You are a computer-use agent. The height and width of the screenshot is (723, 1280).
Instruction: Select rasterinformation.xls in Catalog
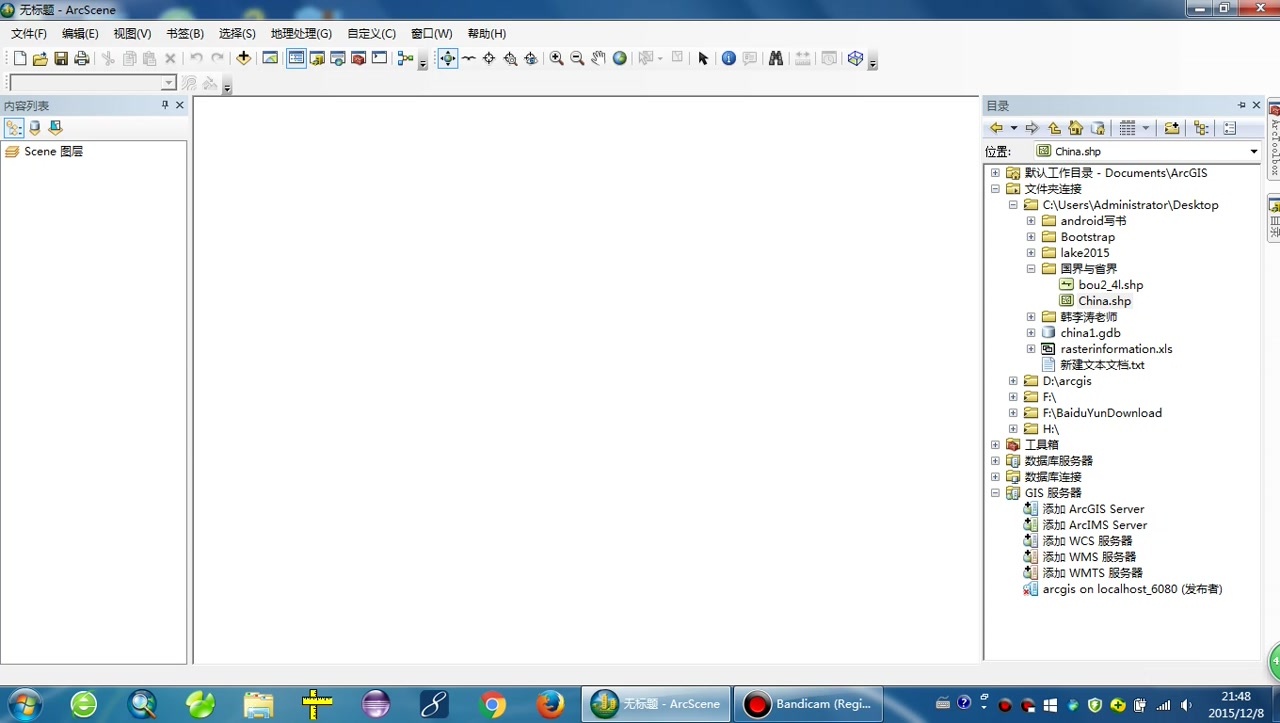[1116, 349]
